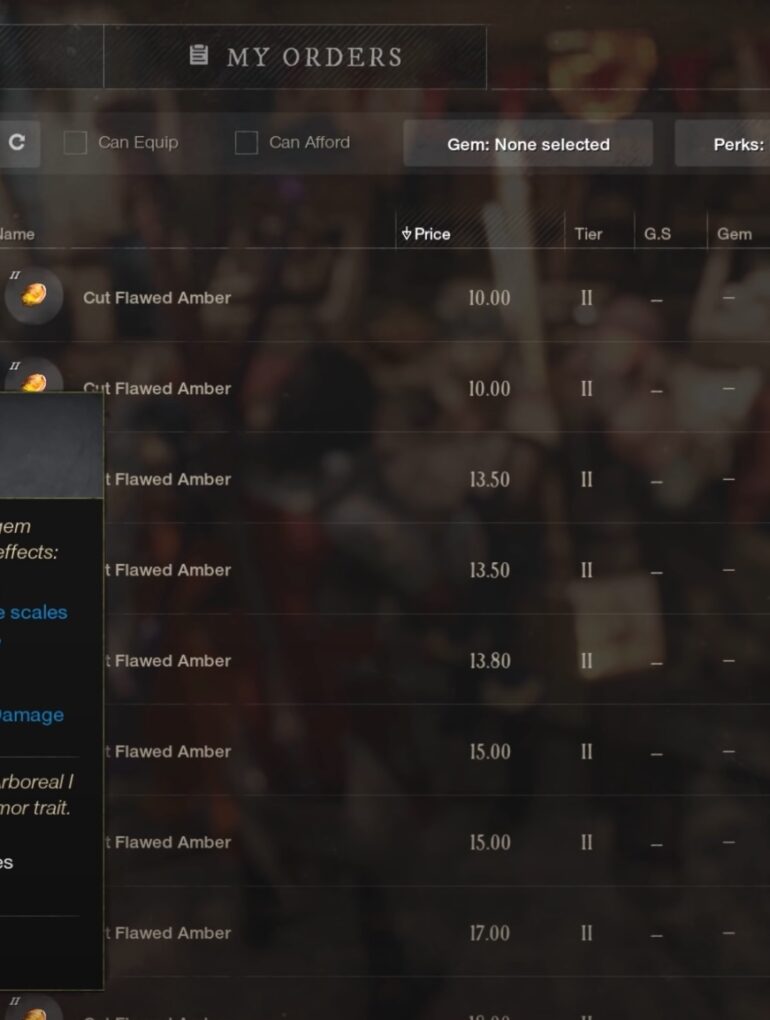Click the clipboard icon beside My Orders

[199, 55]
